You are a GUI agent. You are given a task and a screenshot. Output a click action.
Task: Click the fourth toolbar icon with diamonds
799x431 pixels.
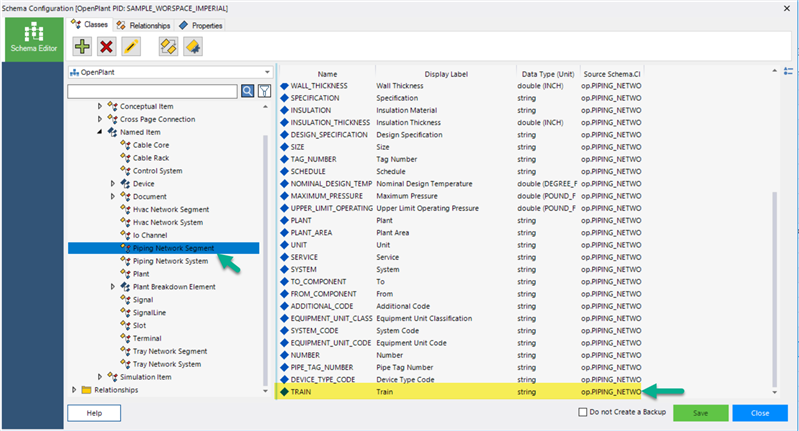(x=168, y=47)
